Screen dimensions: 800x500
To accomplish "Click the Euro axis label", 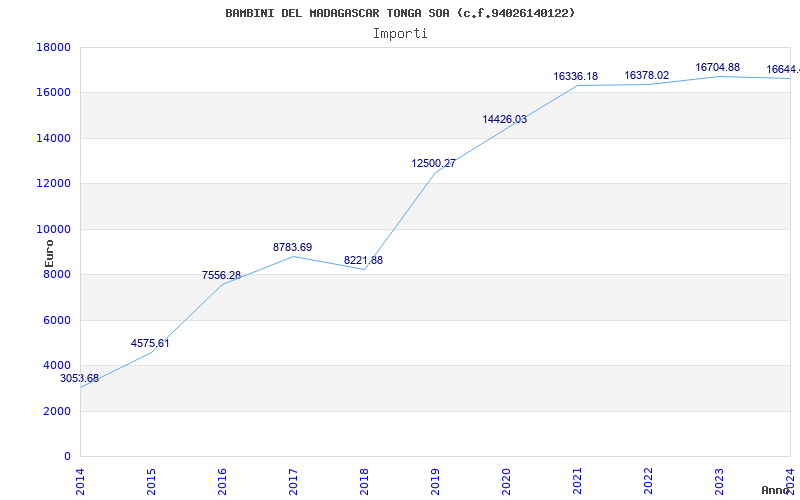I will coord(49,253).
